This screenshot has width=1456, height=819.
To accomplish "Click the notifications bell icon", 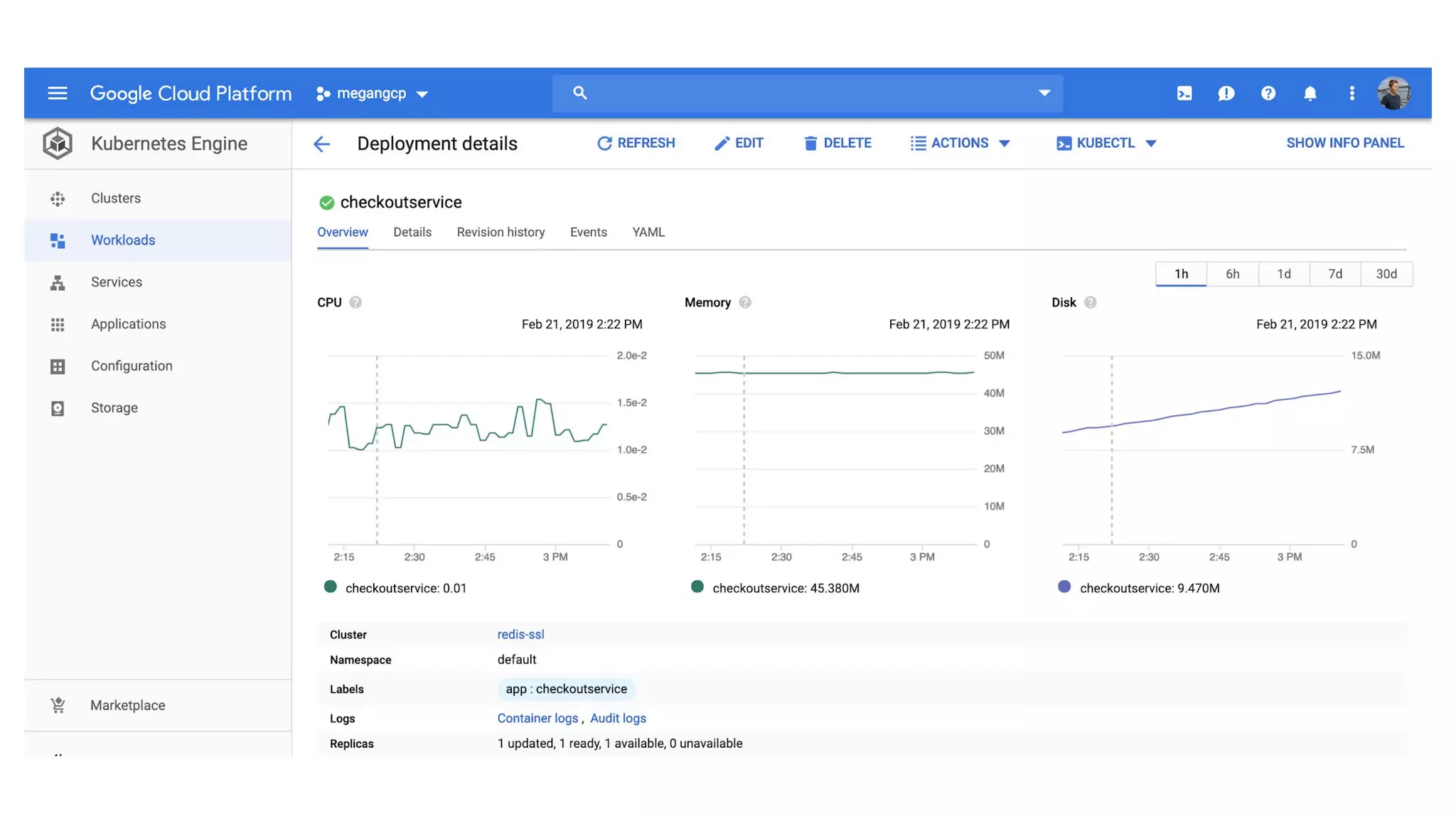I will (1310, 93).
